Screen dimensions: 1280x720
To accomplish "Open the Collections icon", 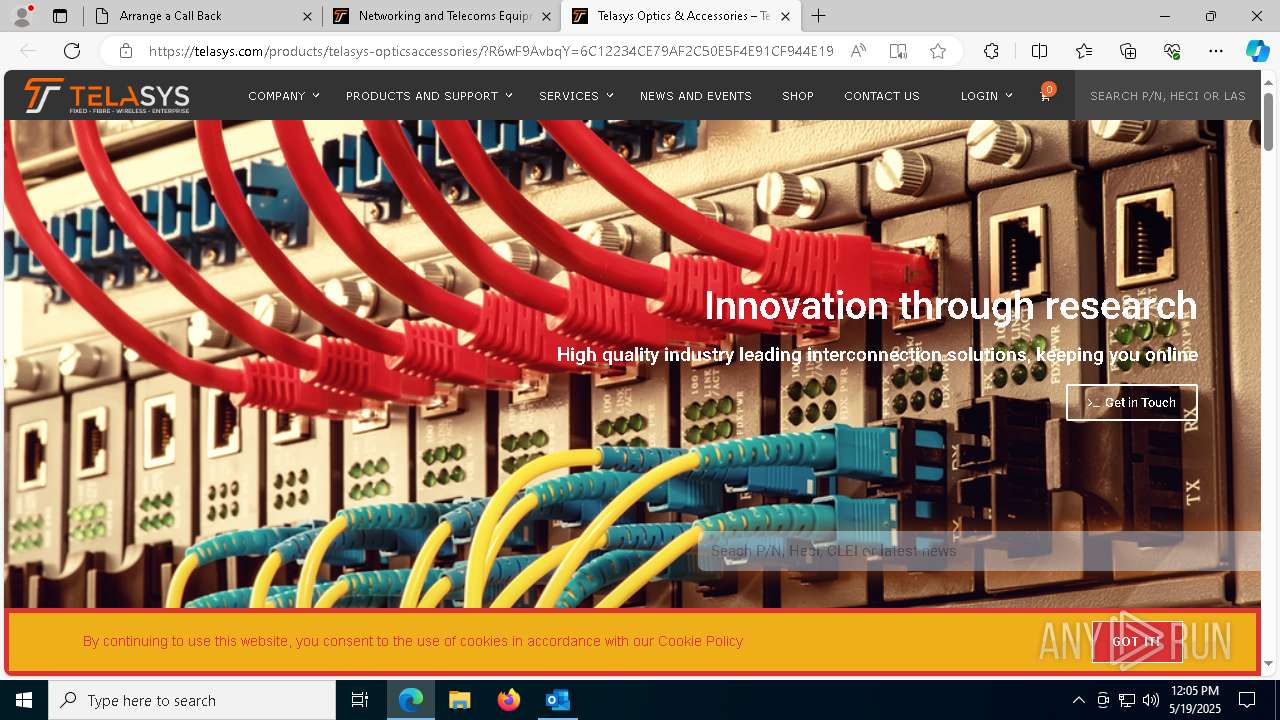I will (x=1128, y=51).
